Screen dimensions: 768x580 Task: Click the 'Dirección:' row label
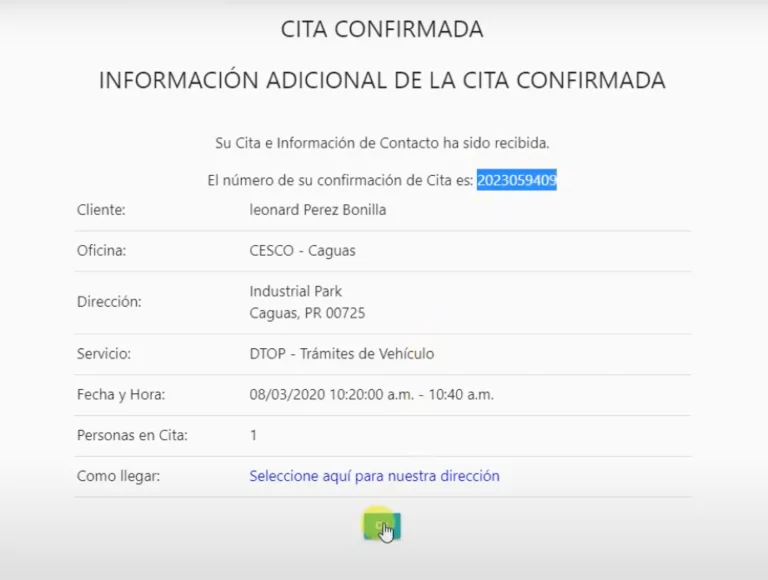point(109,302)
